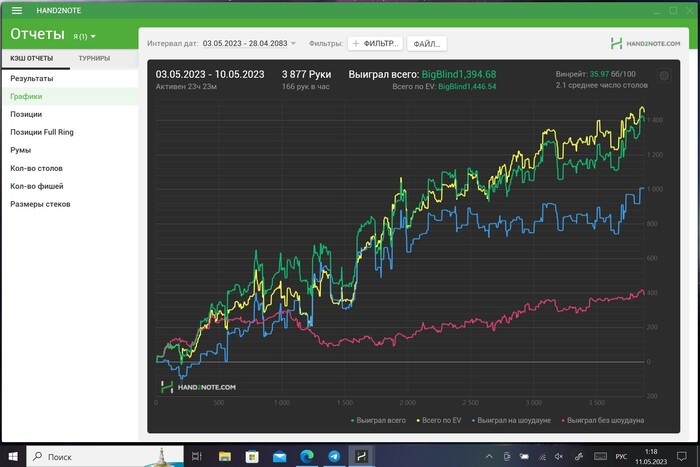The height and width of the screenshot is (467, 700).
Task: Open Windows Start menu
Action: 13,456
